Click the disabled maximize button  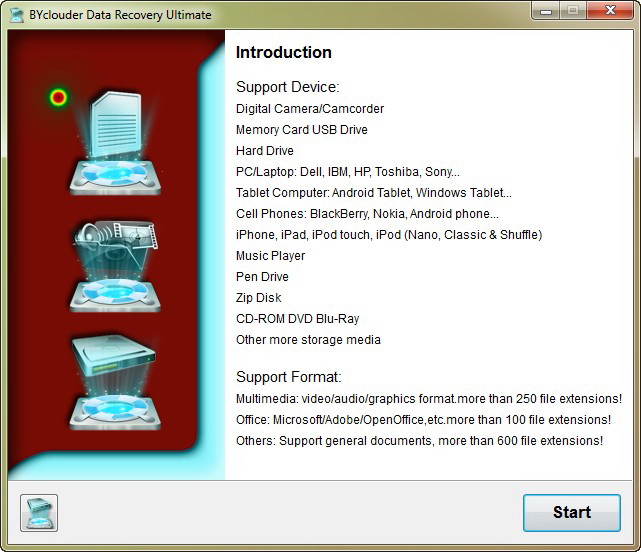tap(573, 12)
